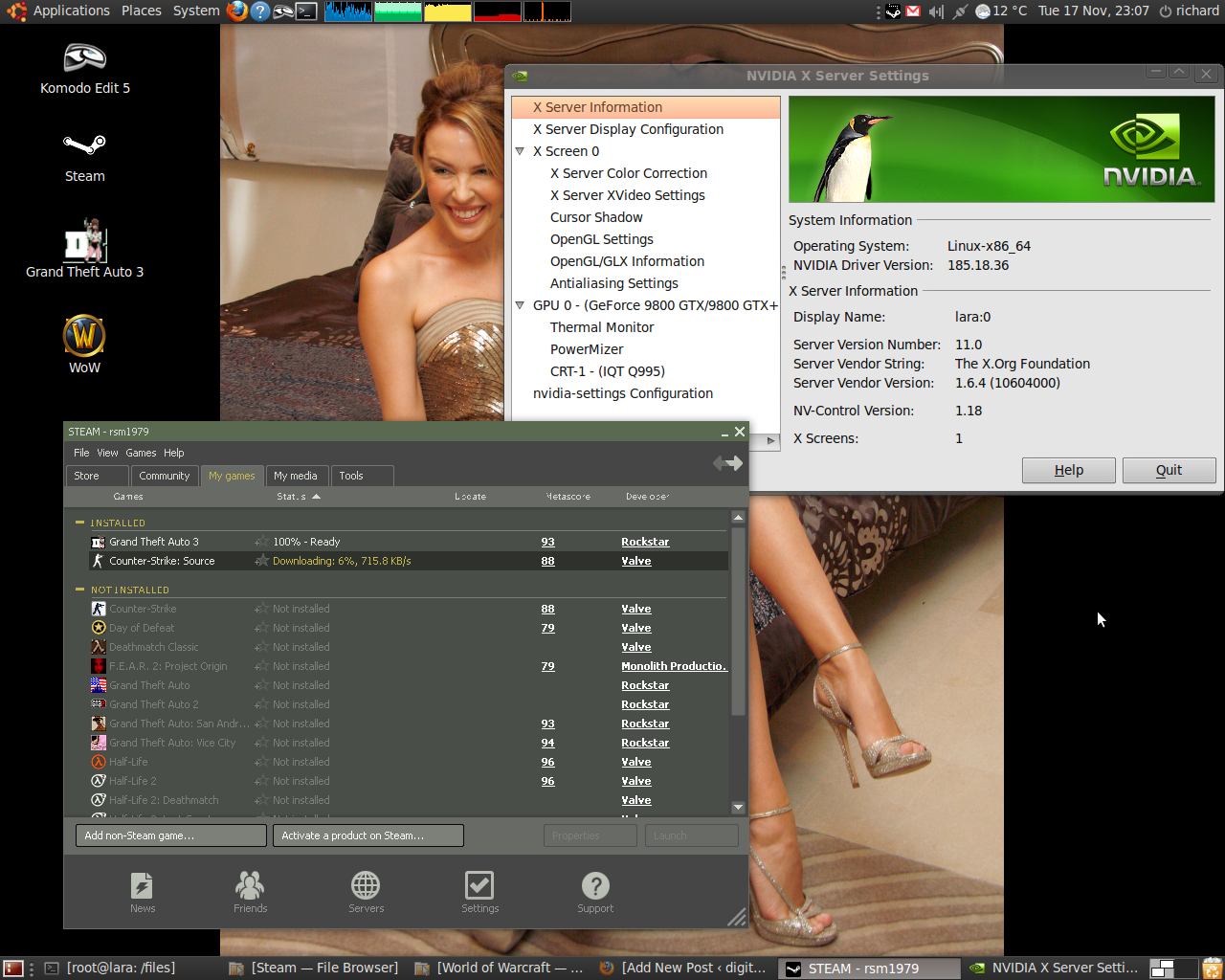Open News in the Steam footer

(143, 892)
